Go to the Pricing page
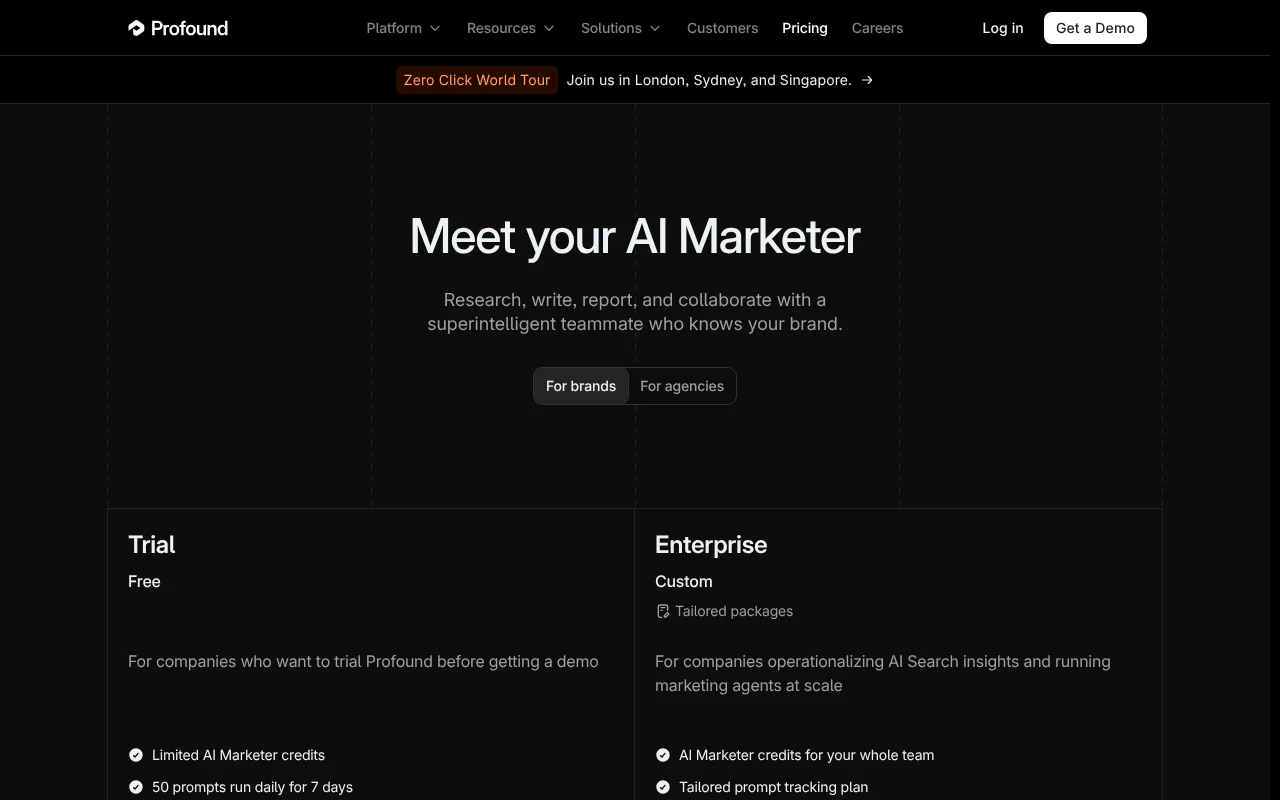Viewport: 1280px width, 800px height. click(x=805, y=28)
